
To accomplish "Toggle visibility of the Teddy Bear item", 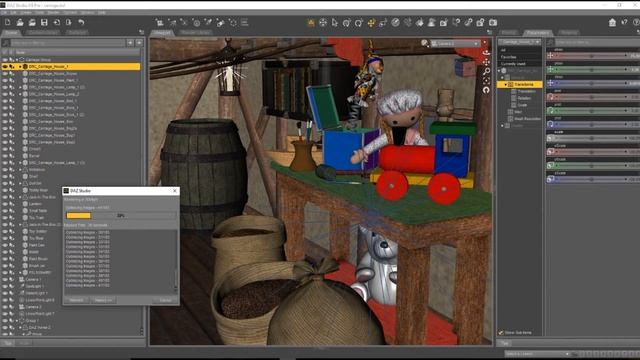I will pos(5,190).
